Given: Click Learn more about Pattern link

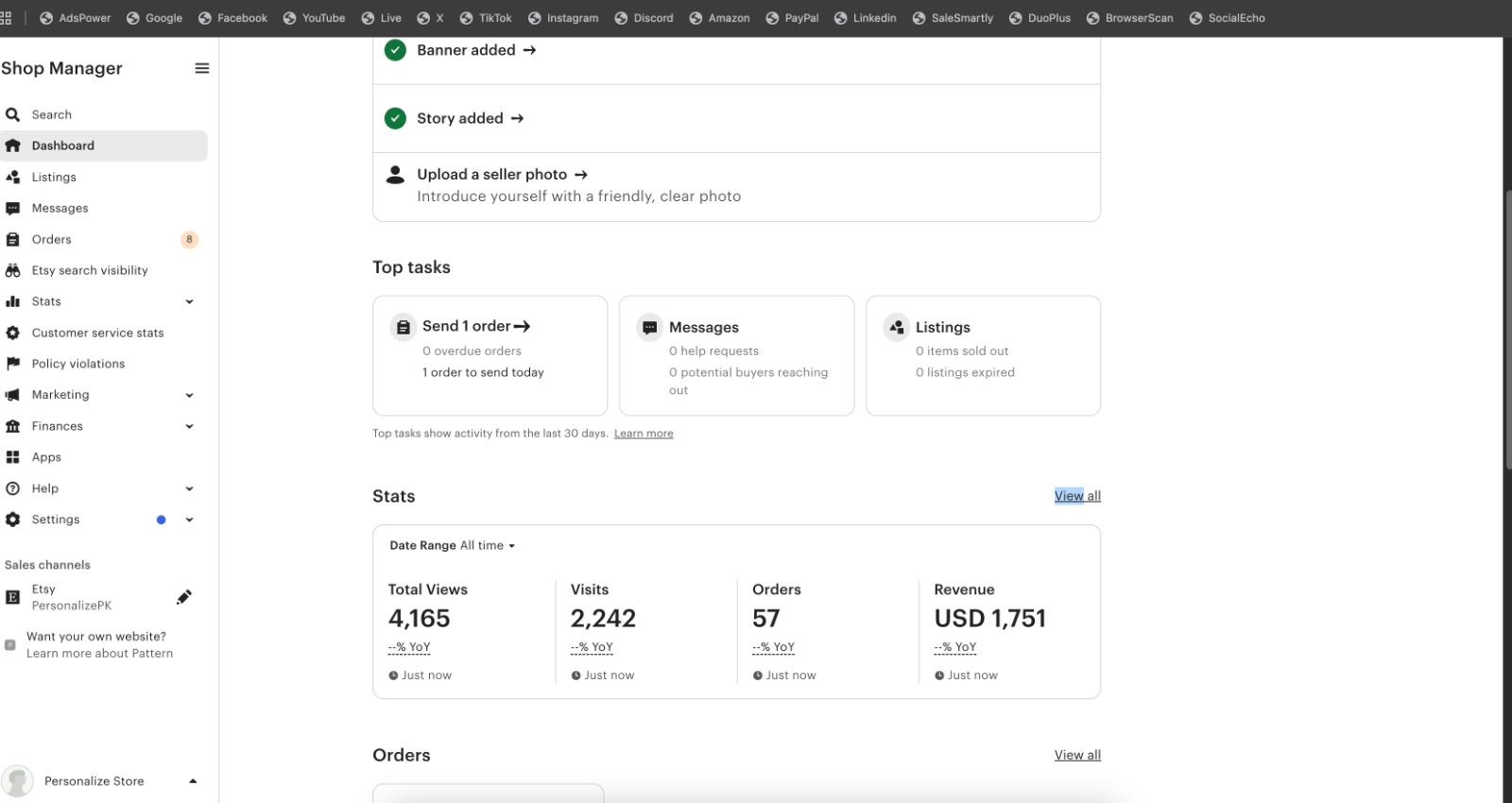Looking at the screenshot, I should (99, 654).
